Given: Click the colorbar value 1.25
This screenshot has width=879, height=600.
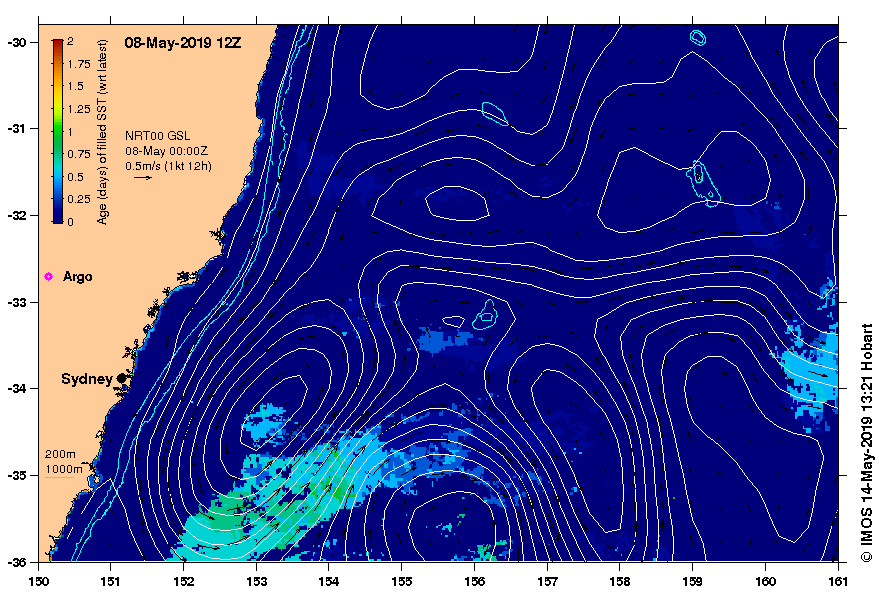Looking at the screenshot, I should pos(79,109).
